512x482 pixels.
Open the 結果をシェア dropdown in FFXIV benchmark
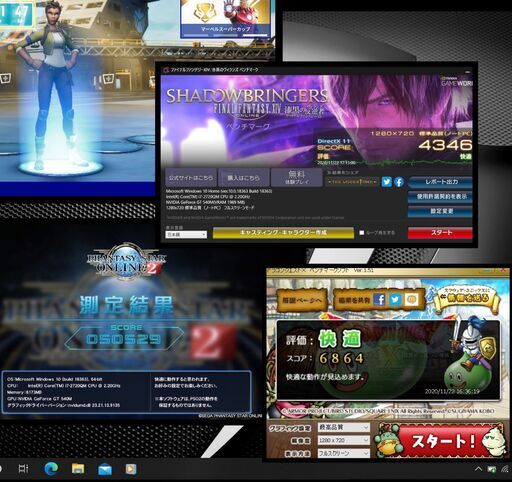(352, 182)
